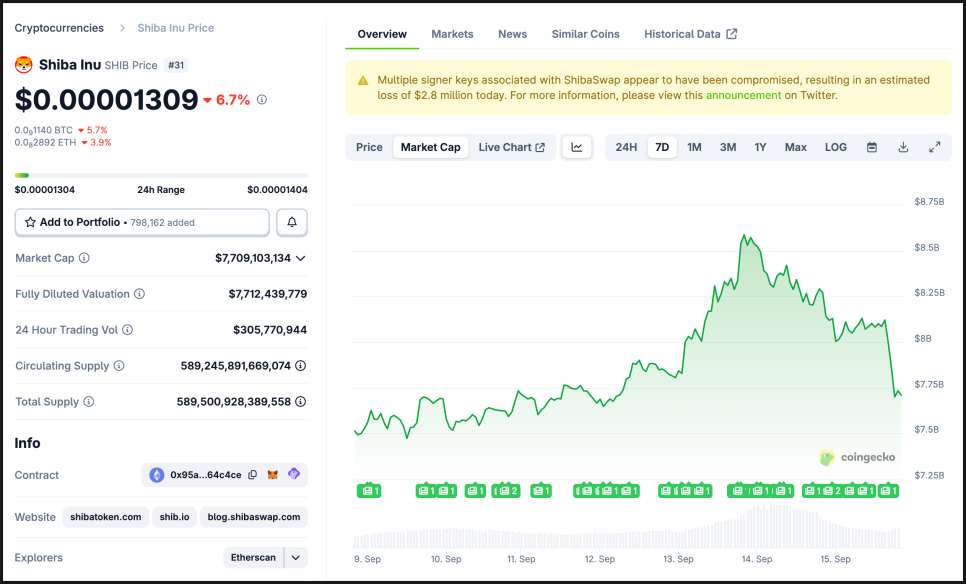Click info icon beside Circulating Supply label

click(x=119, y=365)
